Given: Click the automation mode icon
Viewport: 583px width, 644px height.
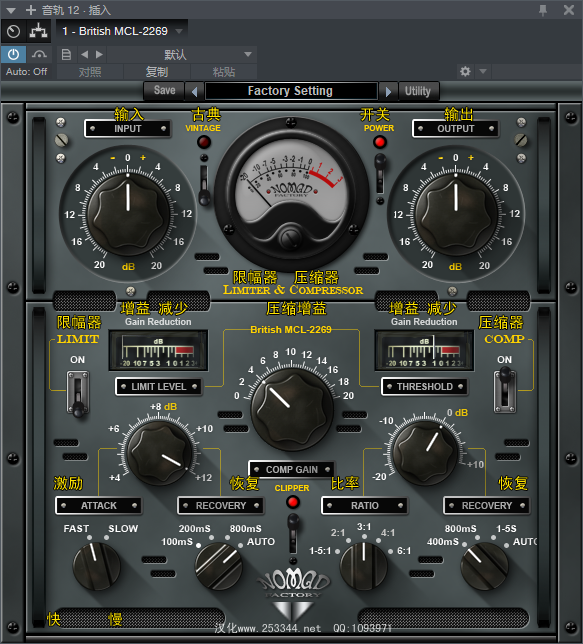Looking at the screenshot, I should pyautogui.click(x=39, y=55).
